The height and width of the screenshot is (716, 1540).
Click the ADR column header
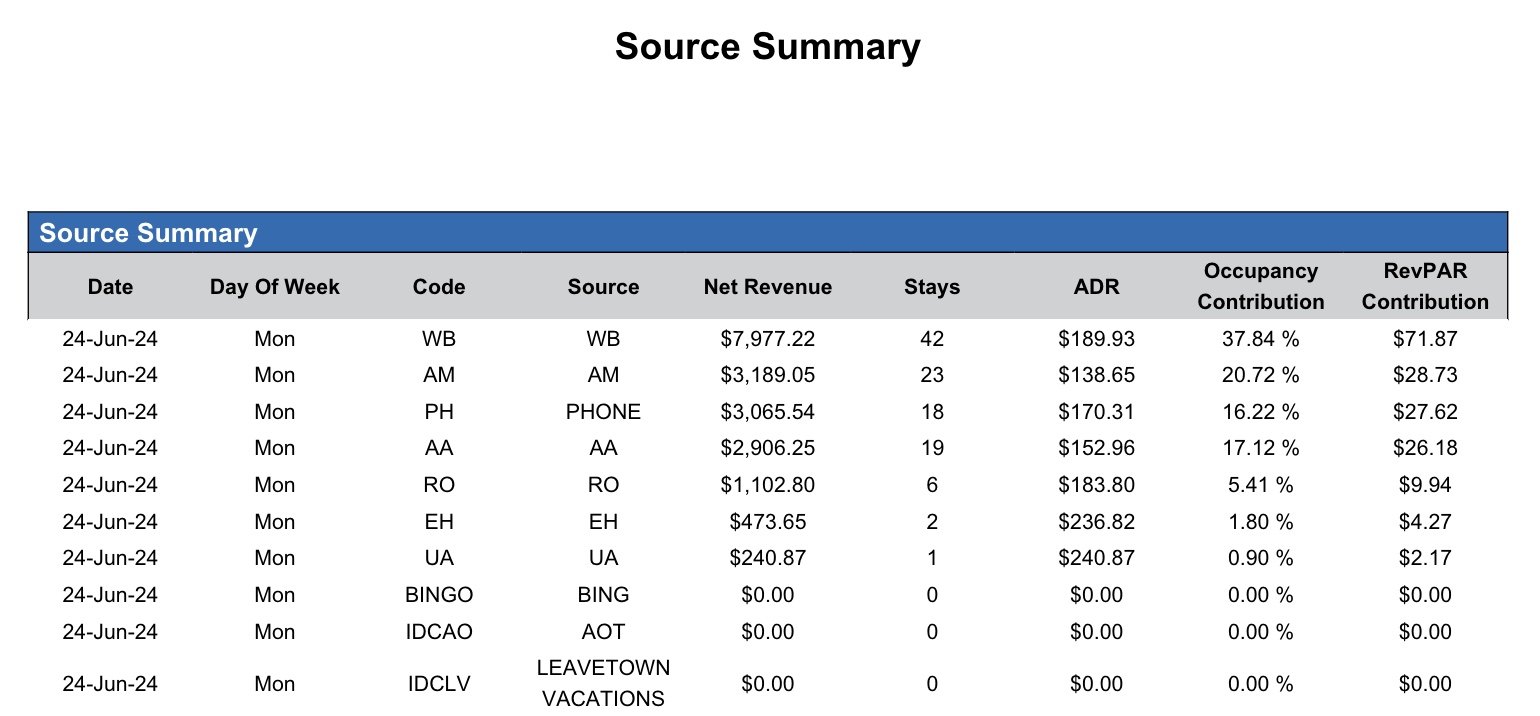[1097, 287]
